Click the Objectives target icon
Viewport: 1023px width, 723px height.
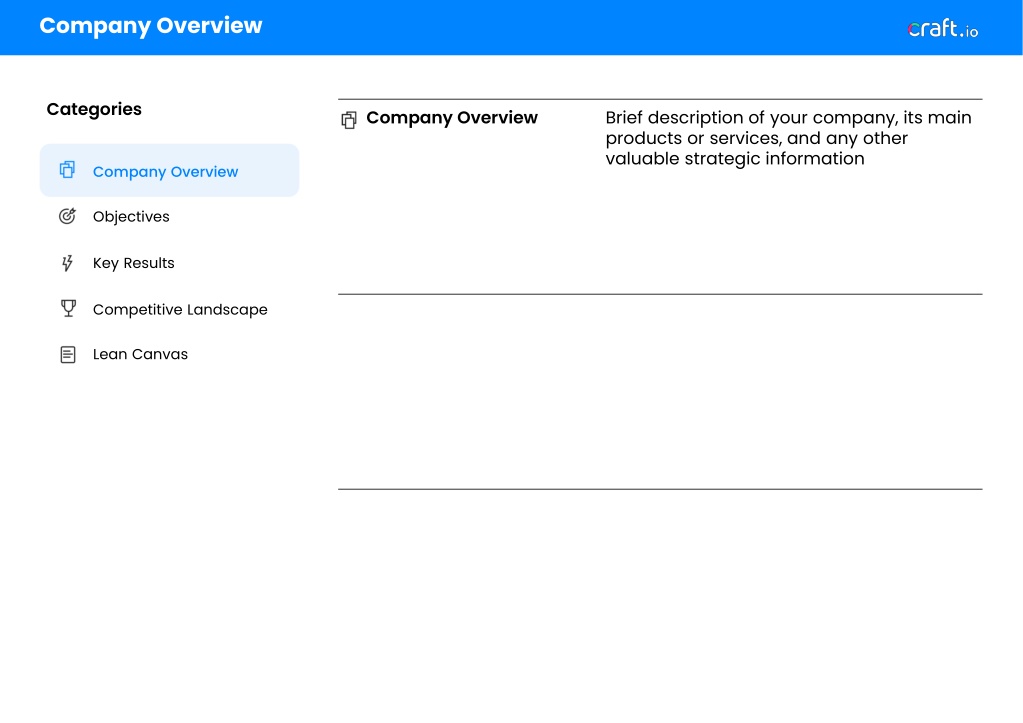click(67, 216)
